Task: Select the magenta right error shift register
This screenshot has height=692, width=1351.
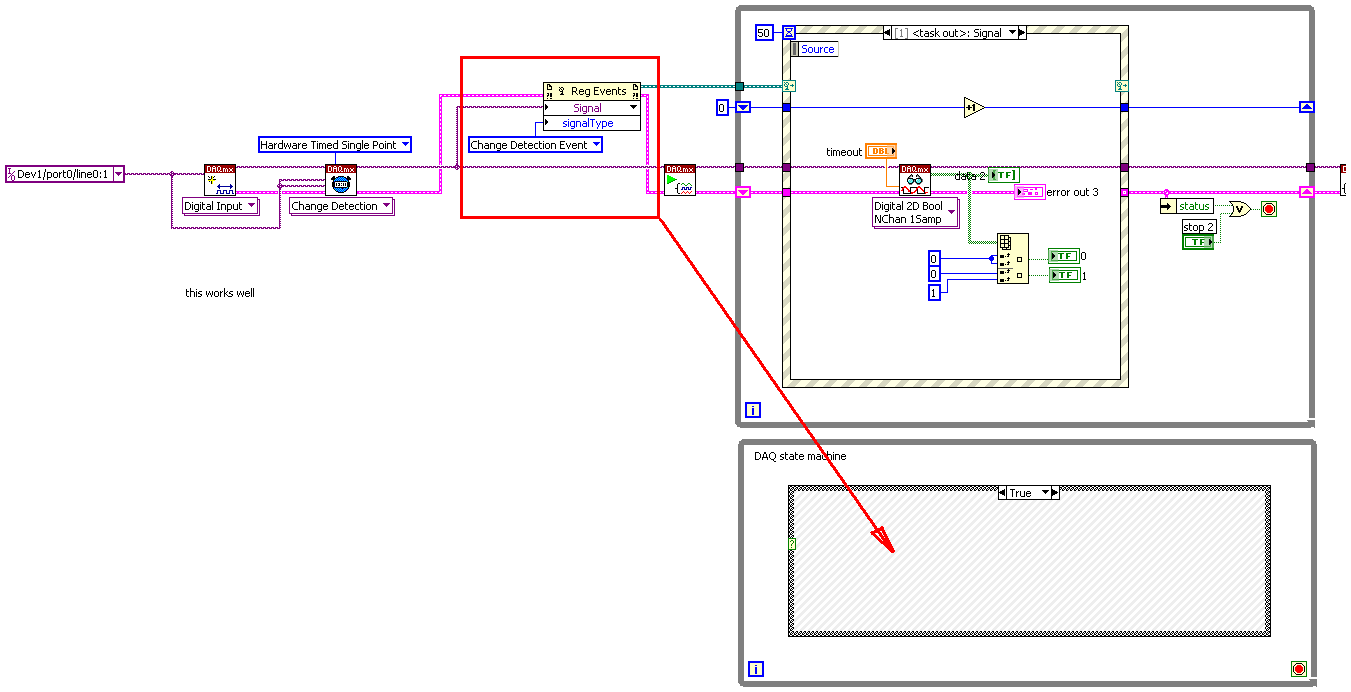Action: pos(1306,192)
